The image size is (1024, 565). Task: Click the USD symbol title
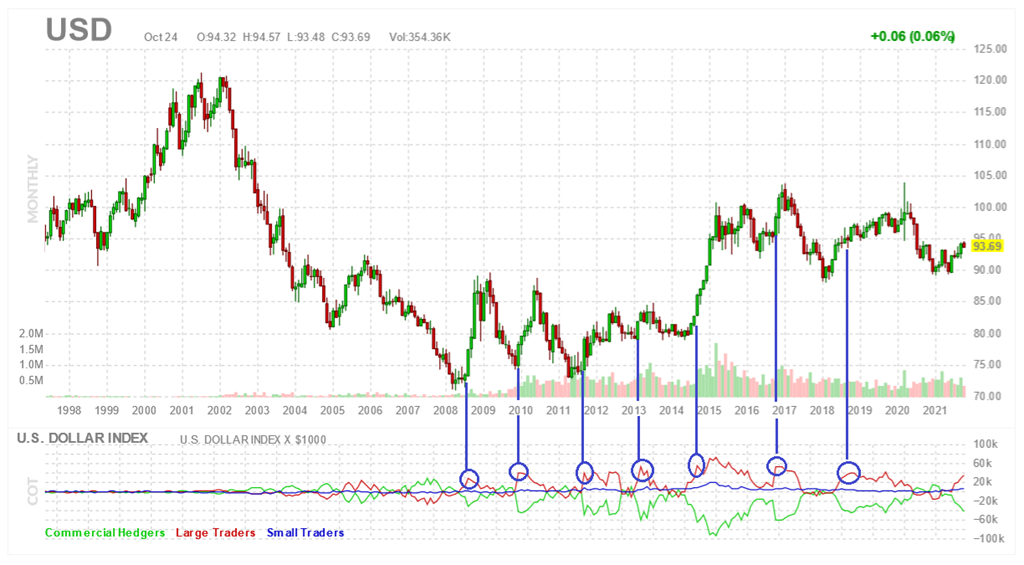click(x=79, y=30)
